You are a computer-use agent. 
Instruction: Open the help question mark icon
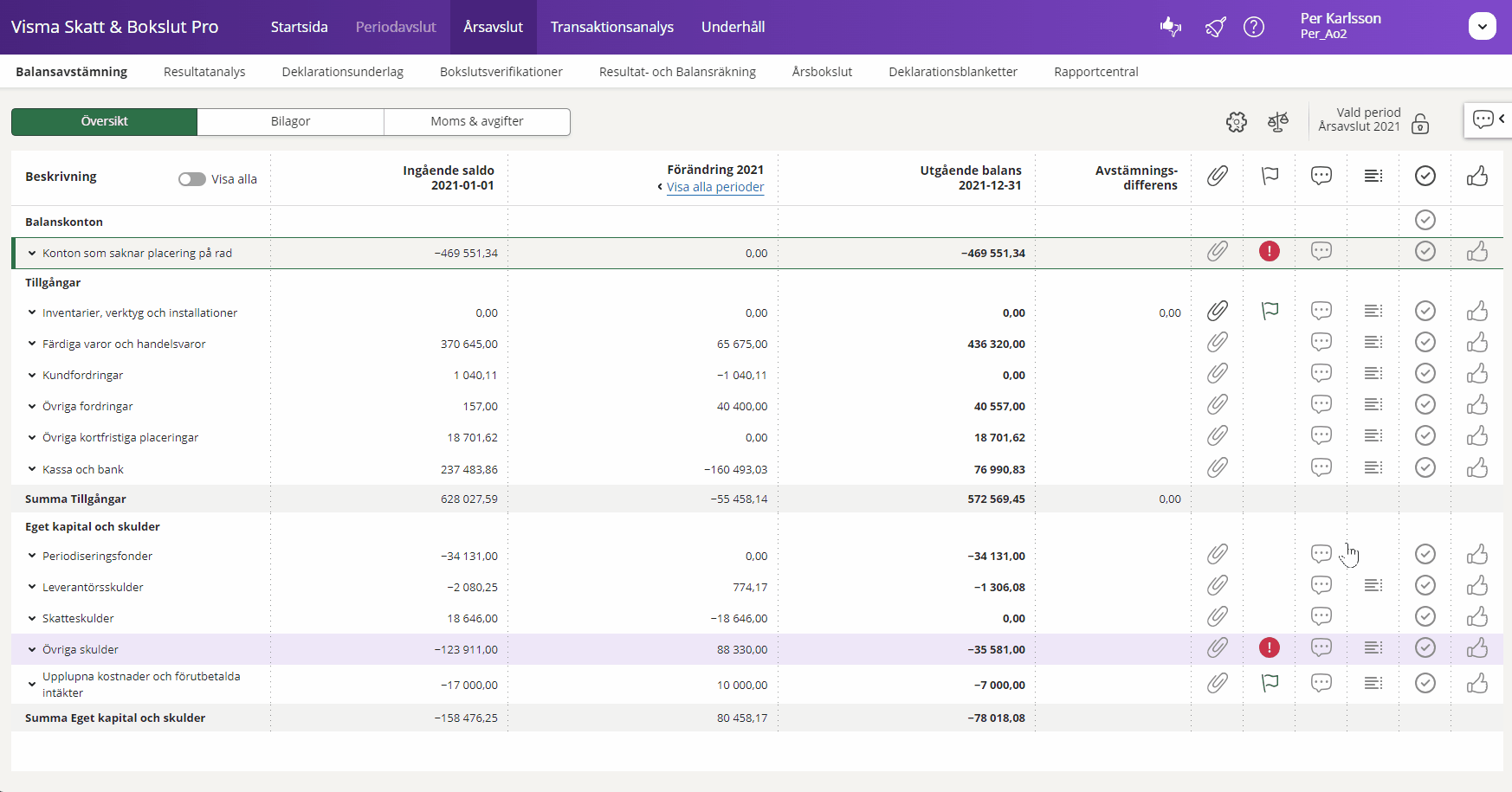pos(1253,27)
